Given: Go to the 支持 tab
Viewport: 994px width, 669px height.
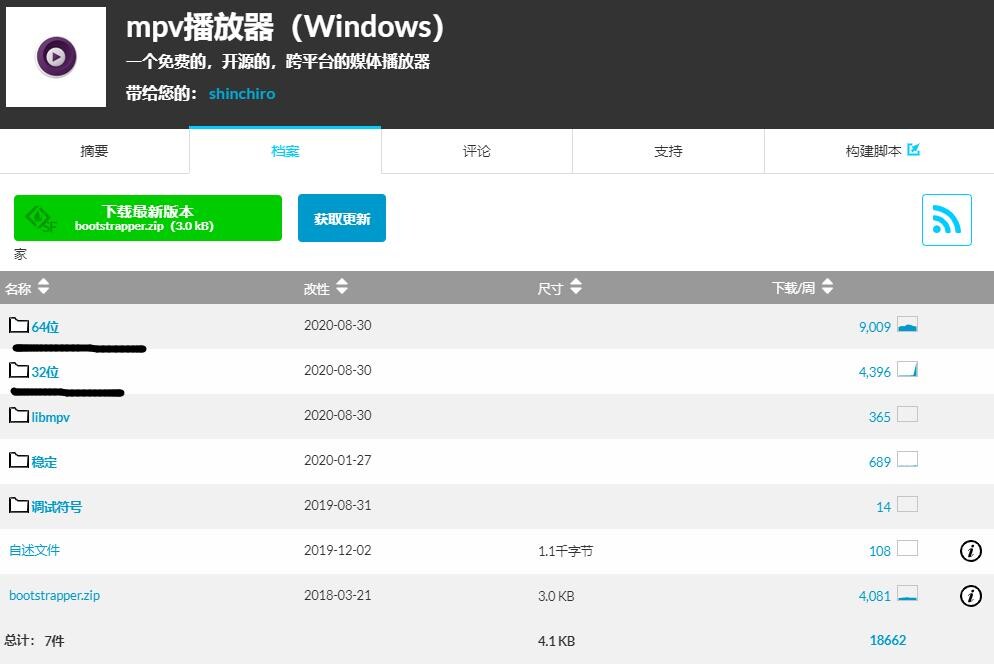Looking at the screenshot, I should (x=668, y=151).
